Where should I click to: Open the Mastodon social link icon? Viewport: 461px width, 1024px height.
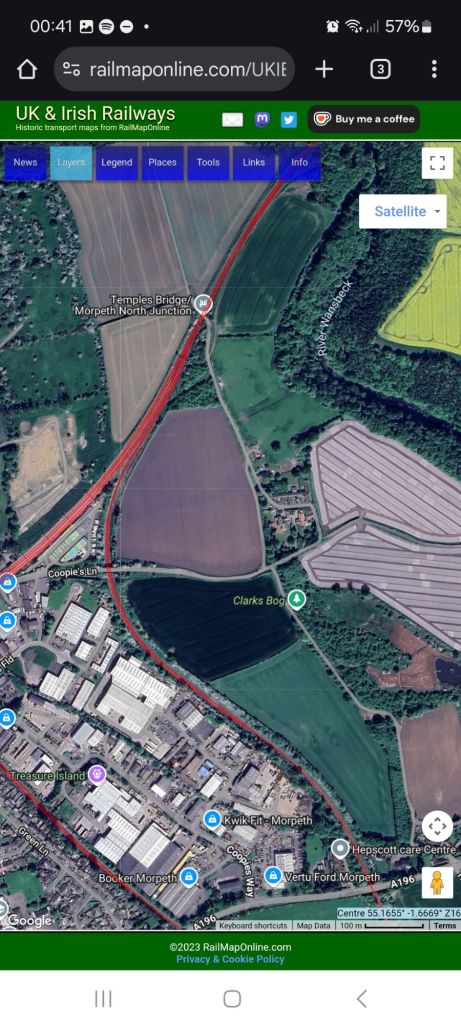[262, 119]
